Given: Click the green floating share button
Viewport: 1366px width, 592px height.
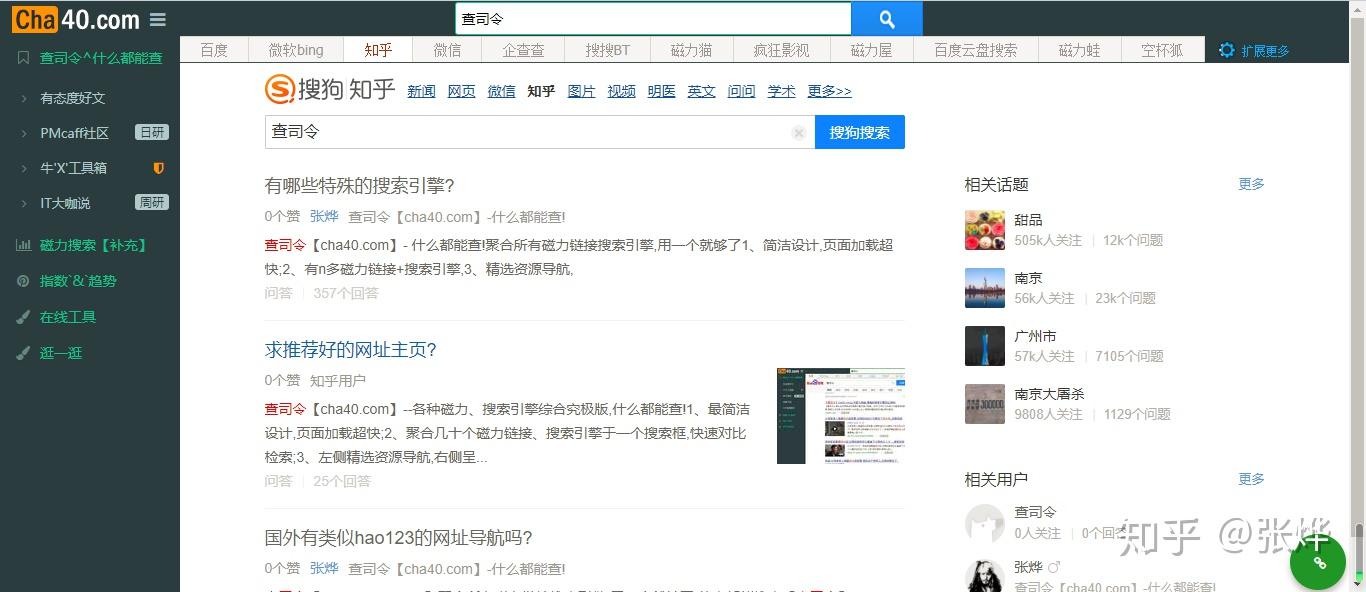Looking at the screenshot, I should point(1318,562).
